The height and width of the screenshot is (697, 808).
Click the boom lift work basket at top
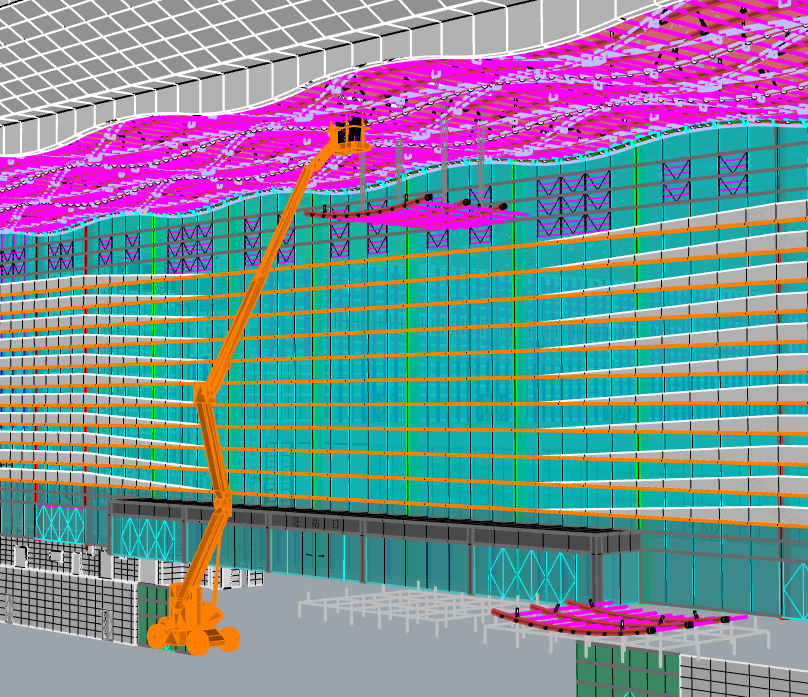pyautogui.click(x=349, y=133)
